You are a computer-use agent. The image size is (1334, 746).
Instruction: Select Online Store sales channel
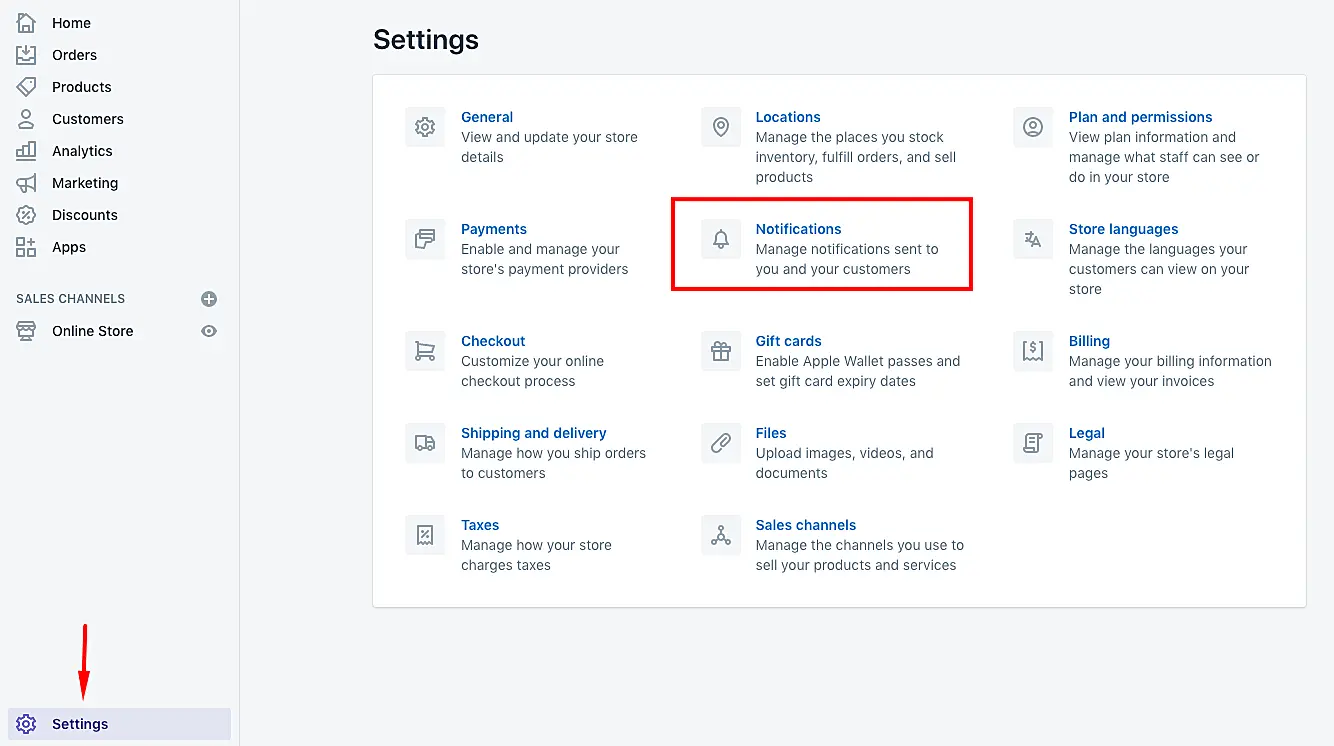pyautogui.click(x=92, y=331)
